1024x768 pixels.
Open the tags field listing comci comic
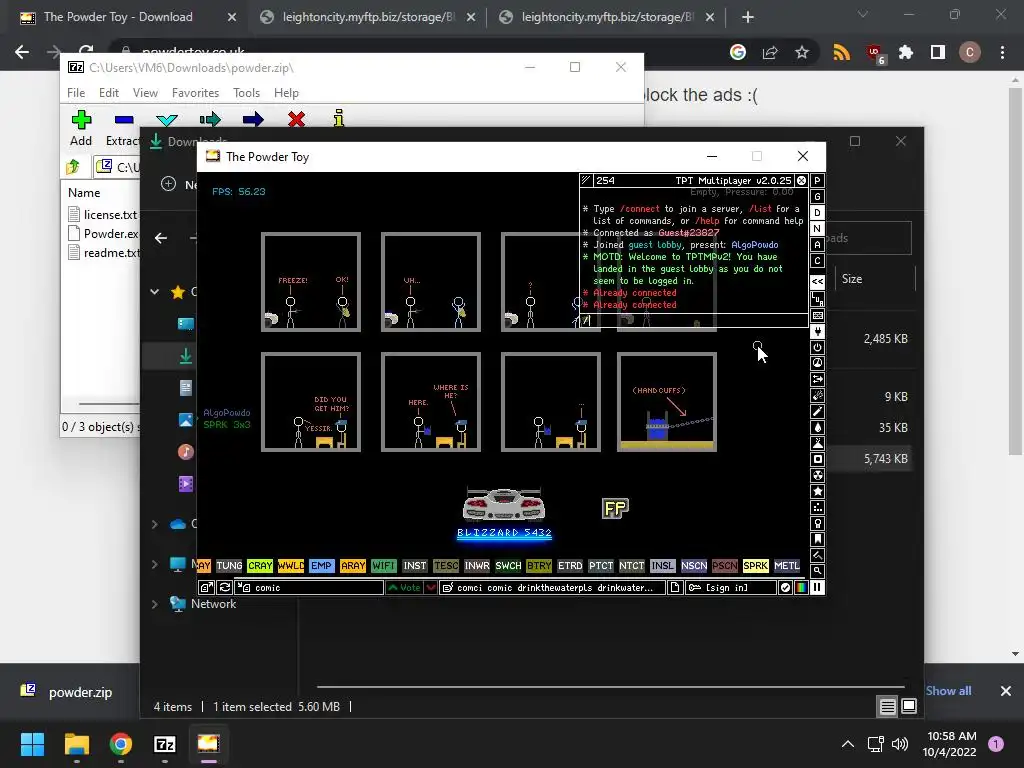[552, 588]
